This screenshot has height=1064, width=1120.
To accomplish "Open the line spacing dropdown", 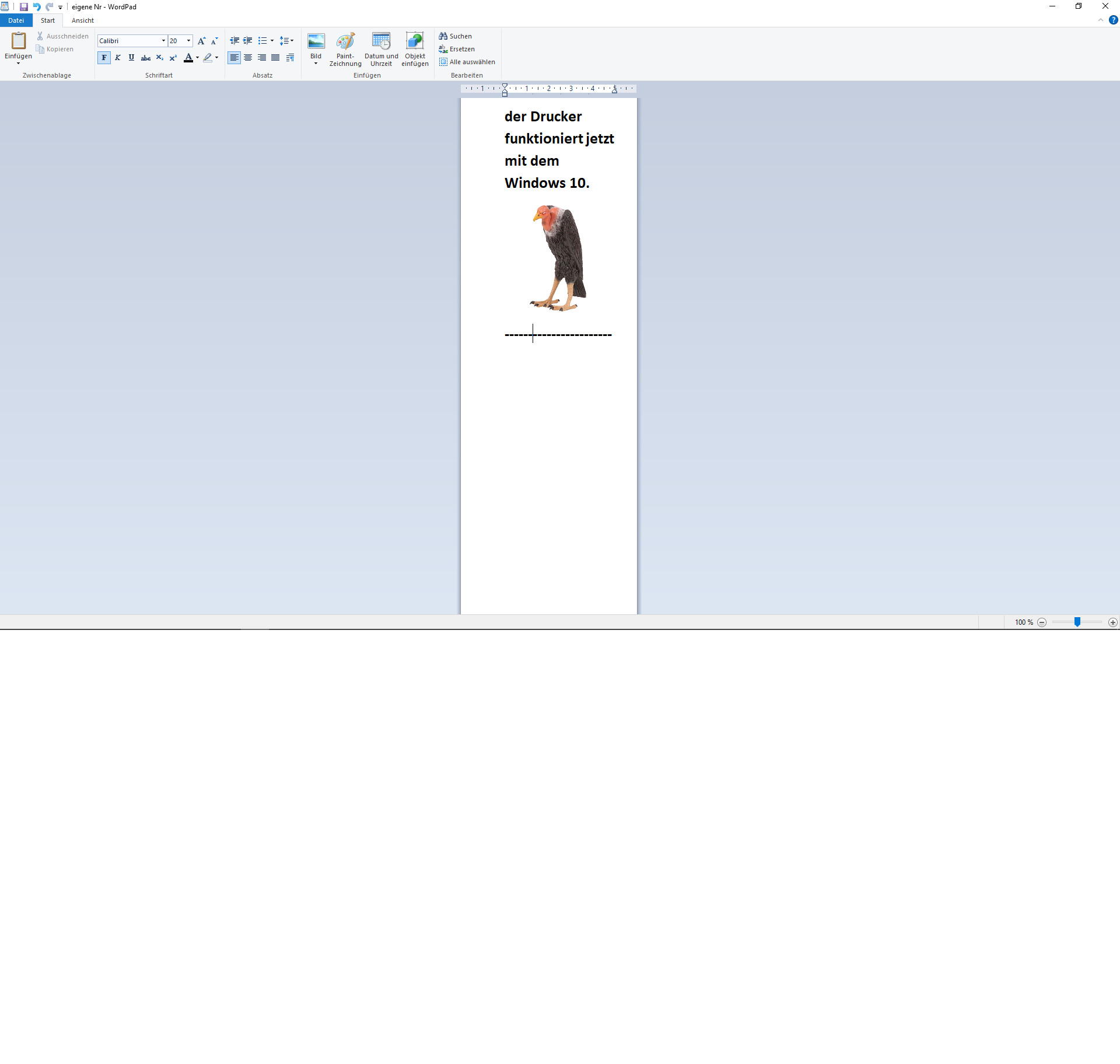I will tap(286, 41).
